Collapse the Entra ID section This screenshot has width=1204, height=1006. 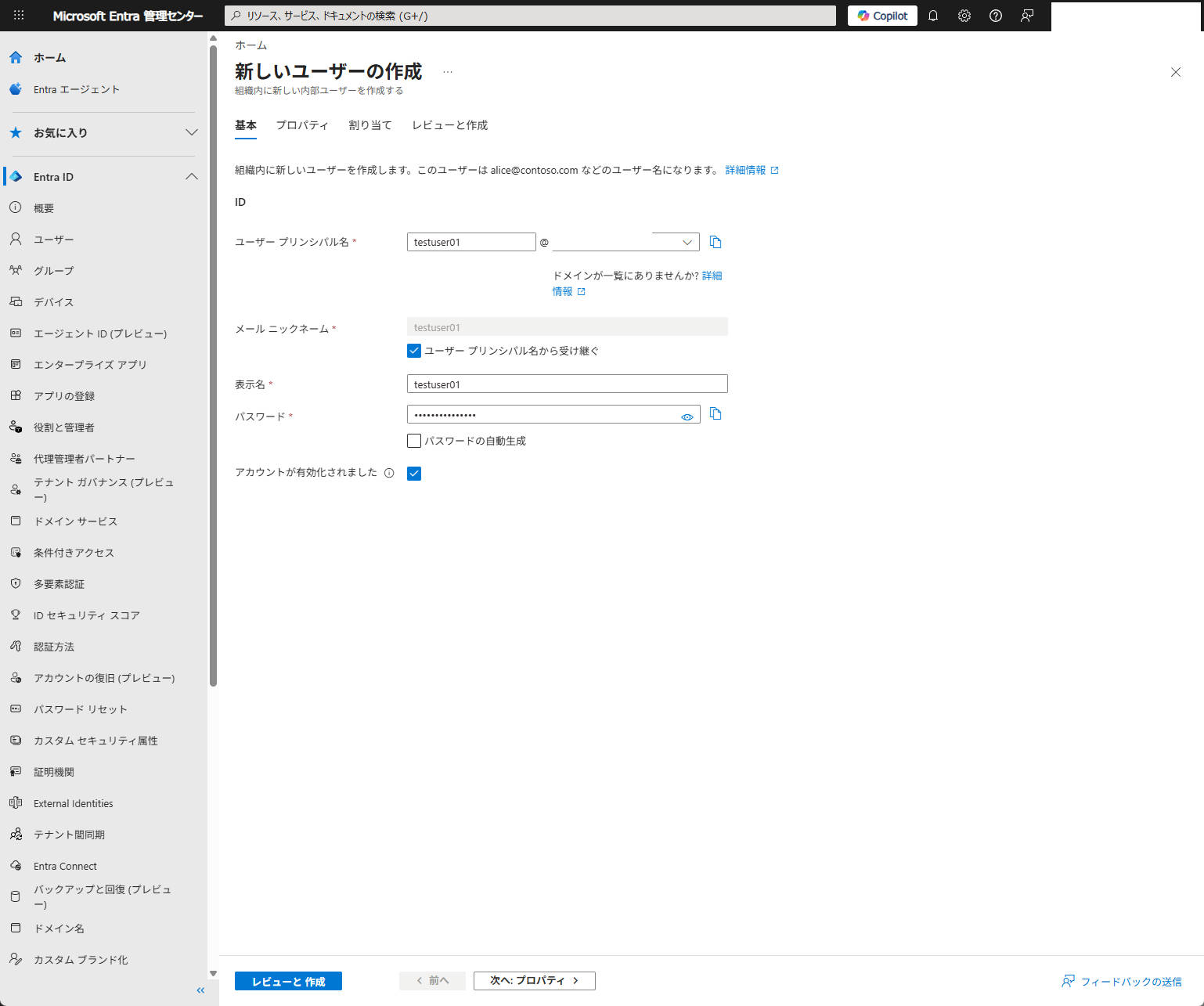[192, 176]
